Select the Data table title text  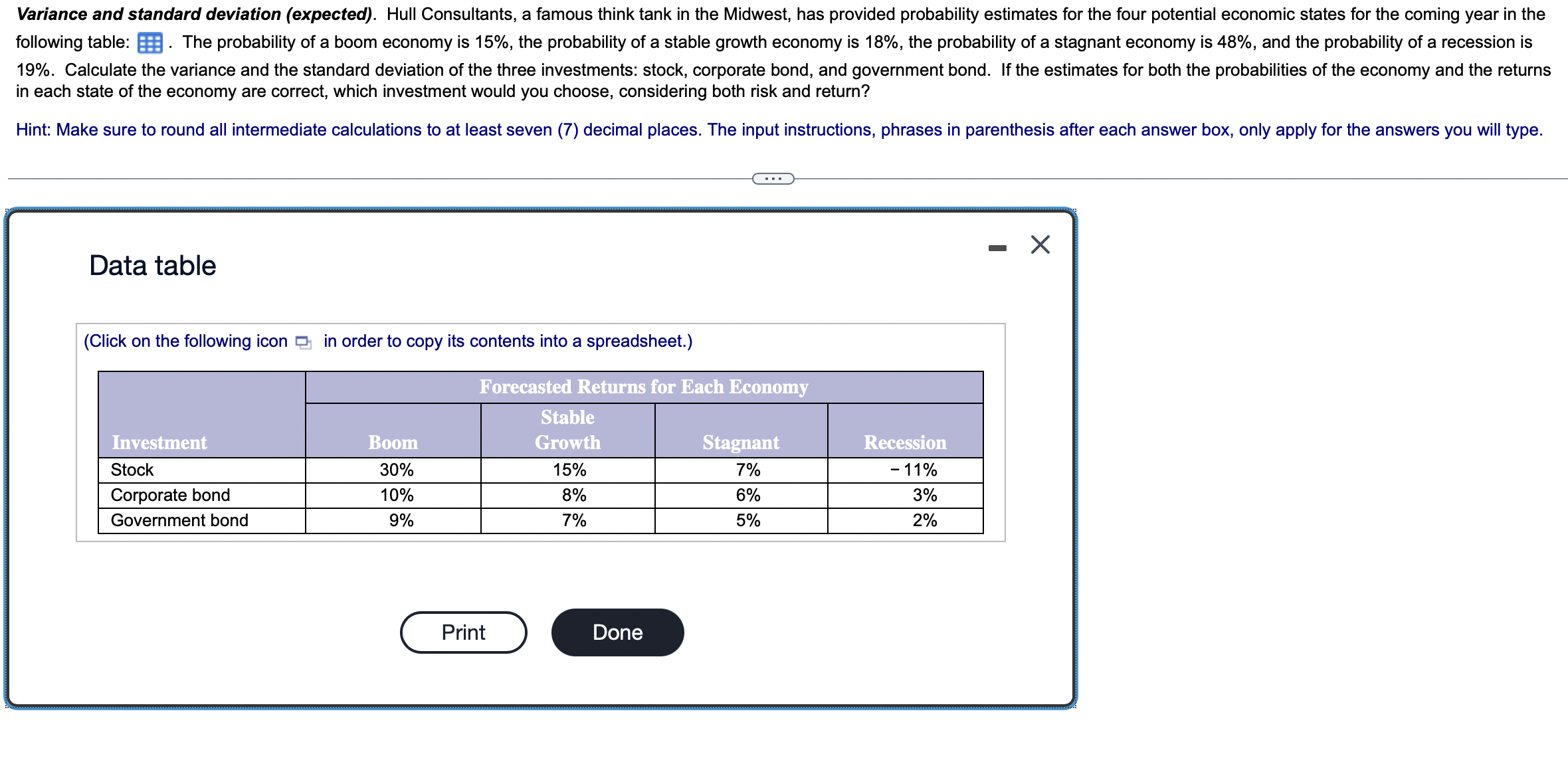point(151,265)
